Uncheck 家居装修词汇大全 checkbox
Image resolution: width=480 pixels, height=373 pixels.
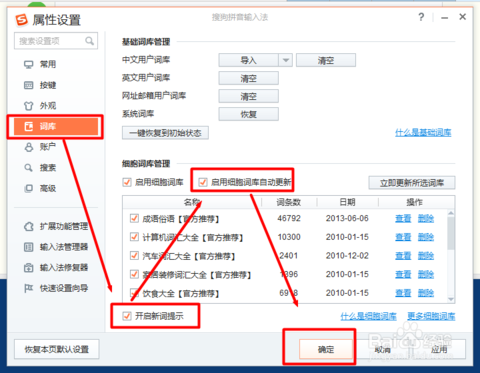[x=134, y=275]
